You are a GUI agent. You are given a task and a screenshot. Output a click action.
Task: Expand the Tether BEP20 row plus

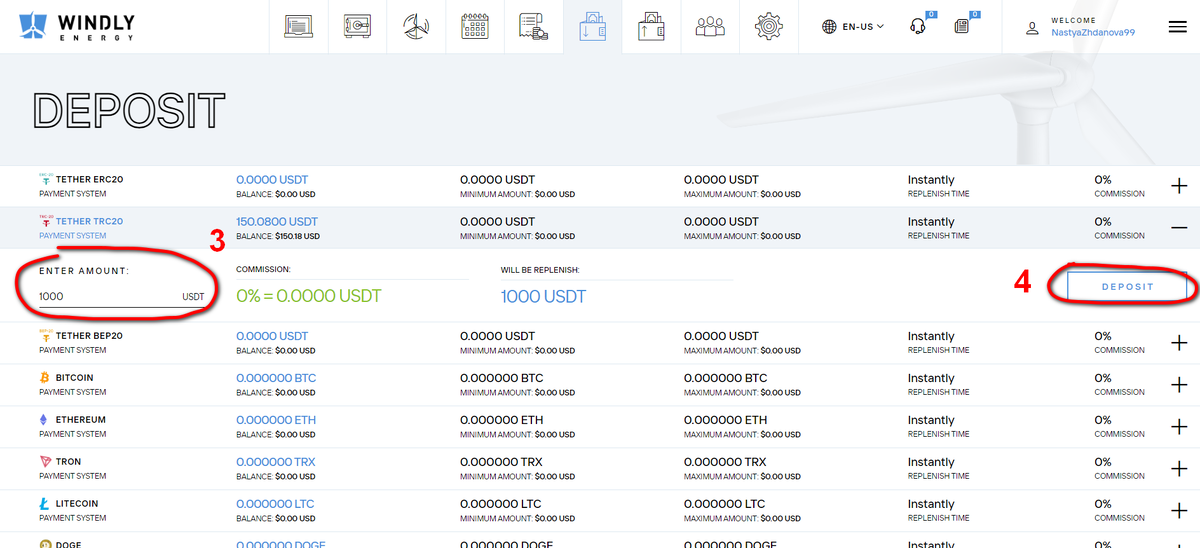tap(1179, 343)
